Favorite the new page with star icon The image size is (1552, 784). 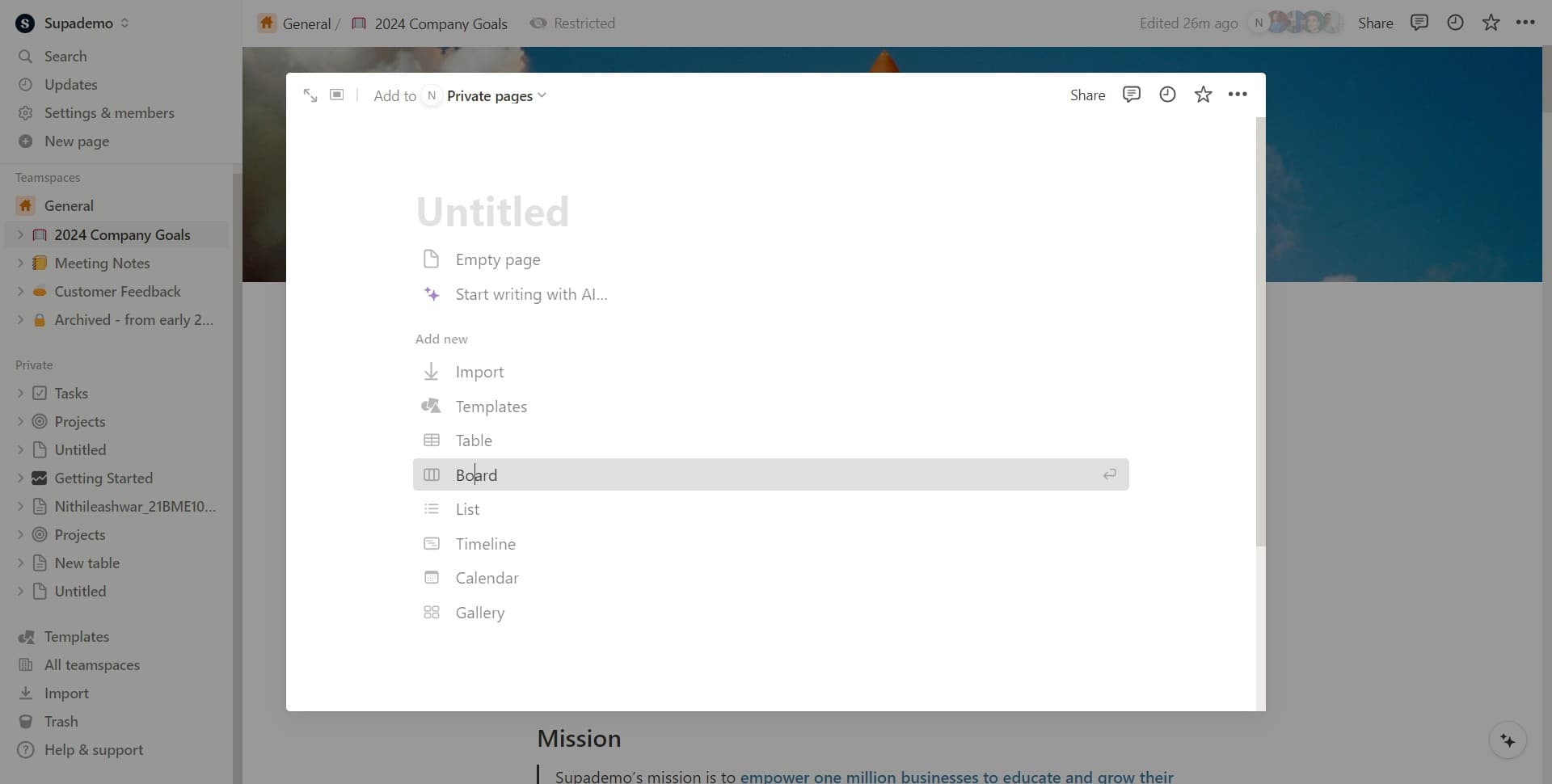click(1203, 95)
